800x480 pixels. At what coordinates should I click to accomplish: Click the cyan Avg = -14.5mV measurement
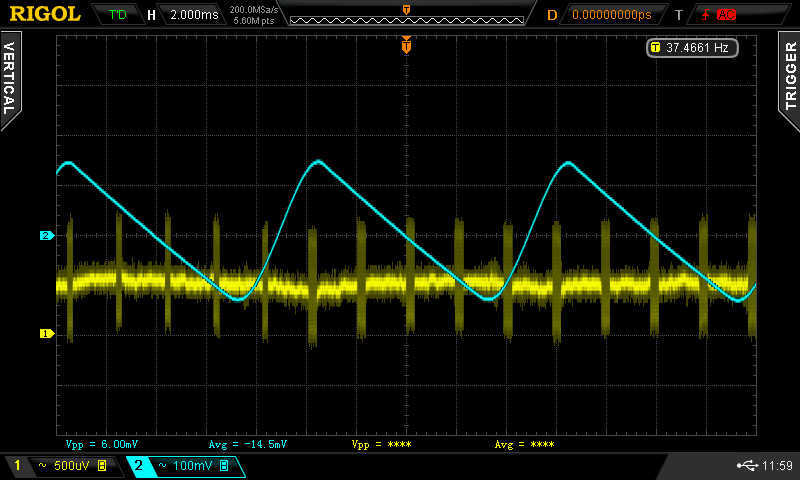click(247, 444)
